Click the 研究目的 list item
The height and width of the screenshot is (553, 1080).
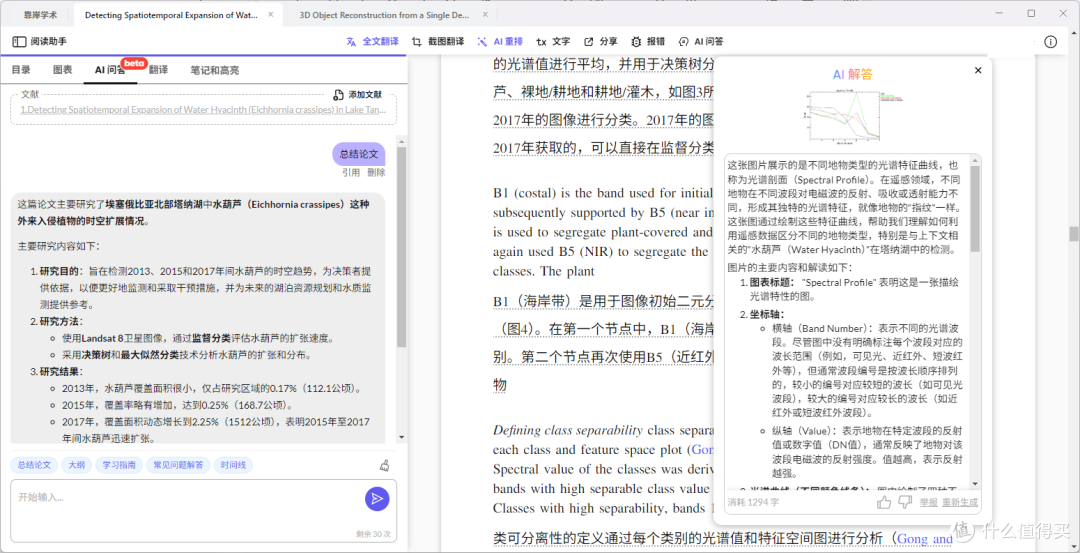[201, 288]
